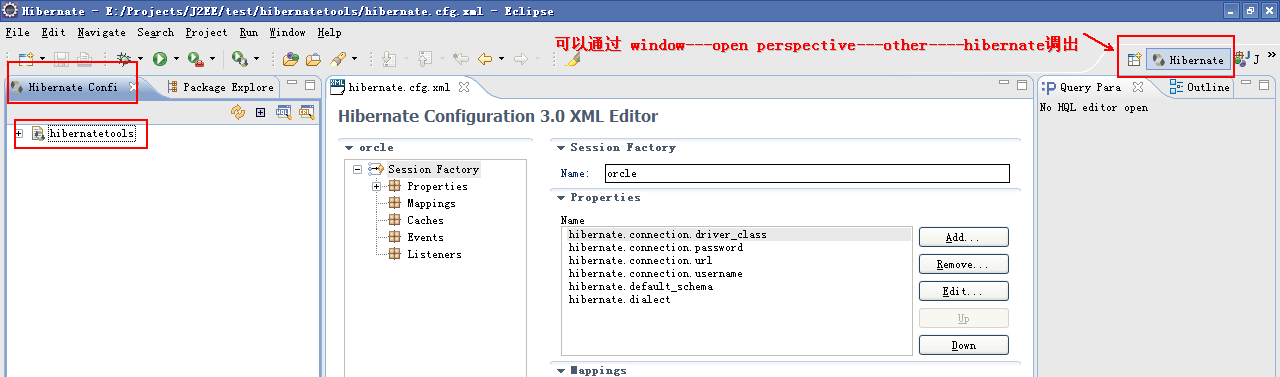This screenshot has height=377, width=1280.
Task: Click the Name field containing orcle
Action: click(807, 173)
